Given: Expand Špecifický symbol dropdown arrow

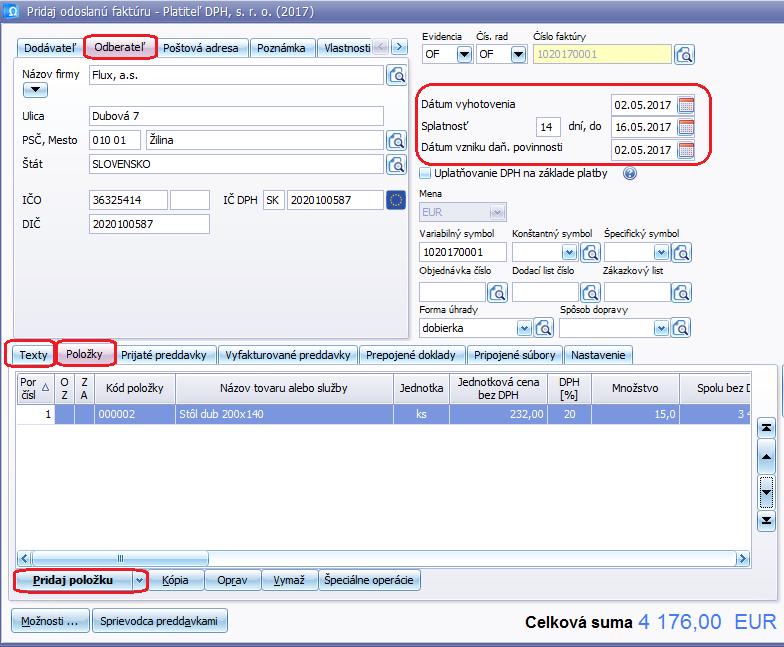Looking at the screenshot, I should (662, 252).
